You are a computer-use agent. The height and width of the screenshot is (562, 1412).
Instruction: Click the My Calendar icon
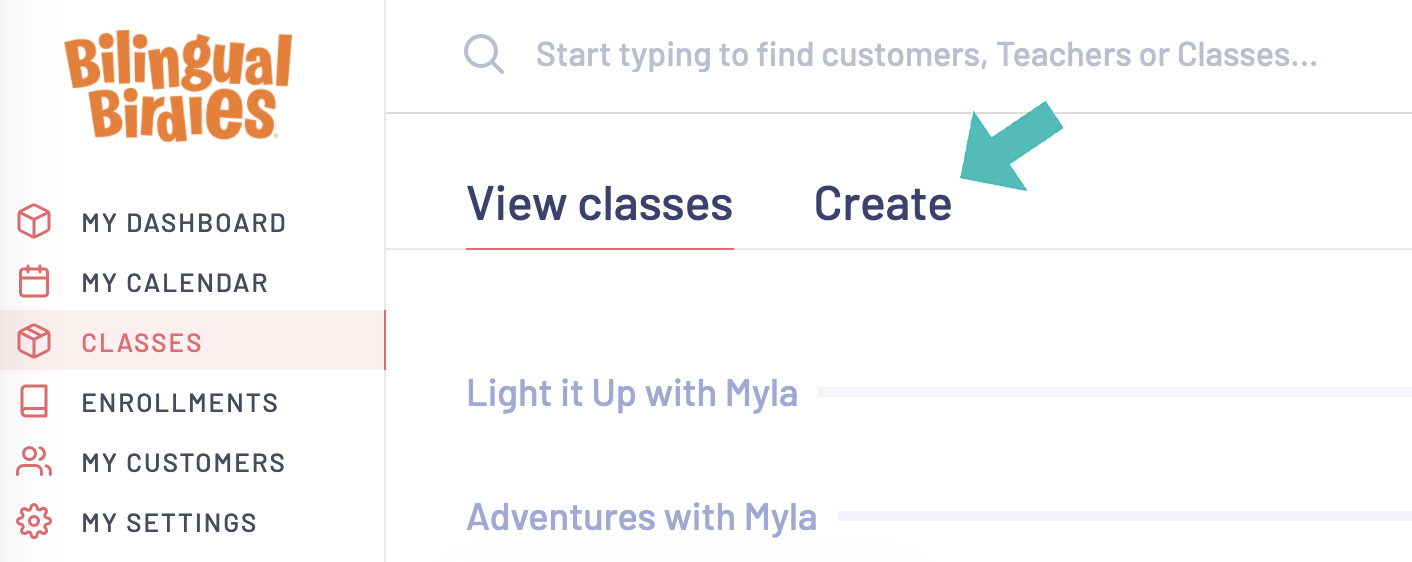(x=34, y=282)
